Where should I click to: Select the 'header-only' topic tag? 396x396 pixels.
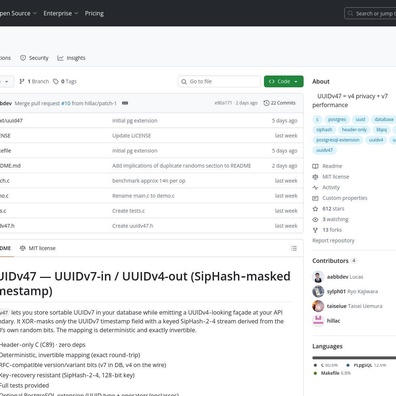[x=354, y=130]
